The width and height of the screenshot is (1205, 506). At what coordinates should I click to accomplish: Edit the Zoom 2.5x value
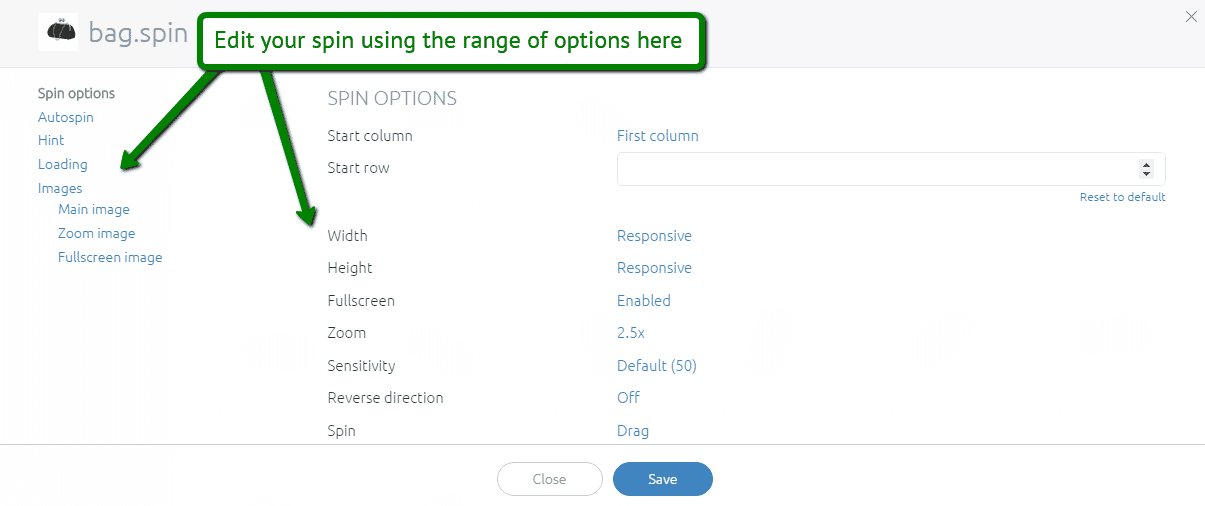tap(631, 332)
